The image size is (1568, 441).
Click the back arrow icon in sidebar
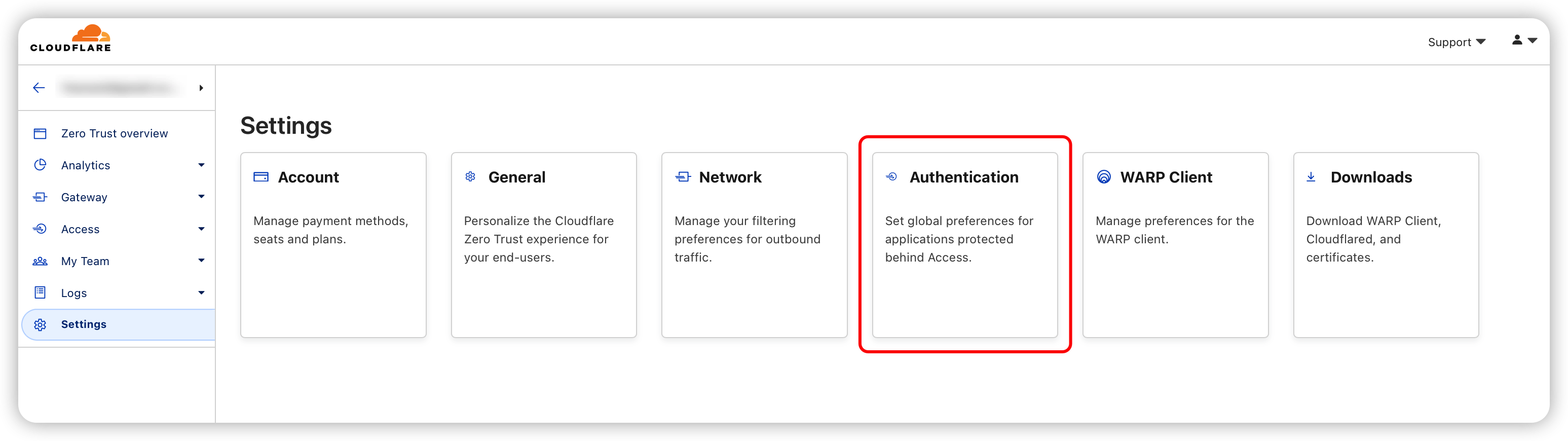(39, 88)
